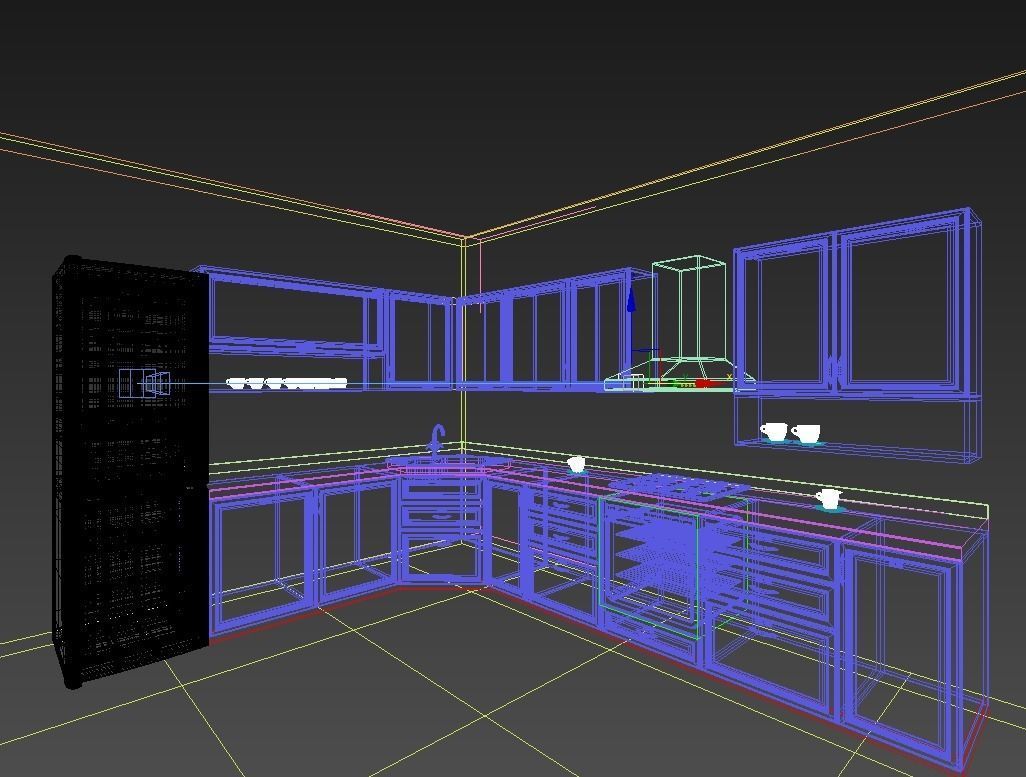Click the yellow vertical wall corner line

coord(463,340)
